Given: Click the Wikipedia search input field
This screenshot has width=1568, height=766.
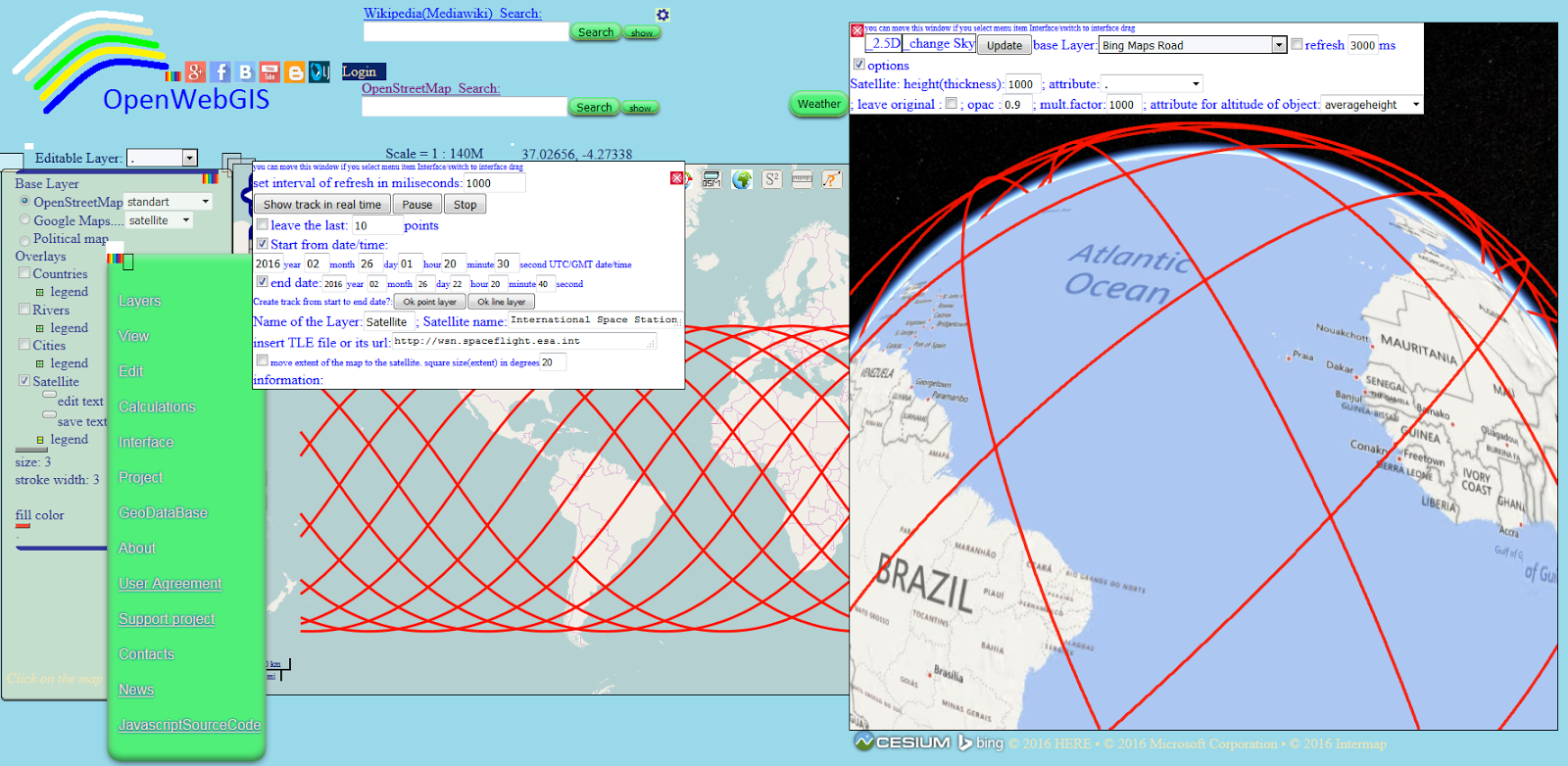Looking at the screenshot, I should [x=465, y=31].
